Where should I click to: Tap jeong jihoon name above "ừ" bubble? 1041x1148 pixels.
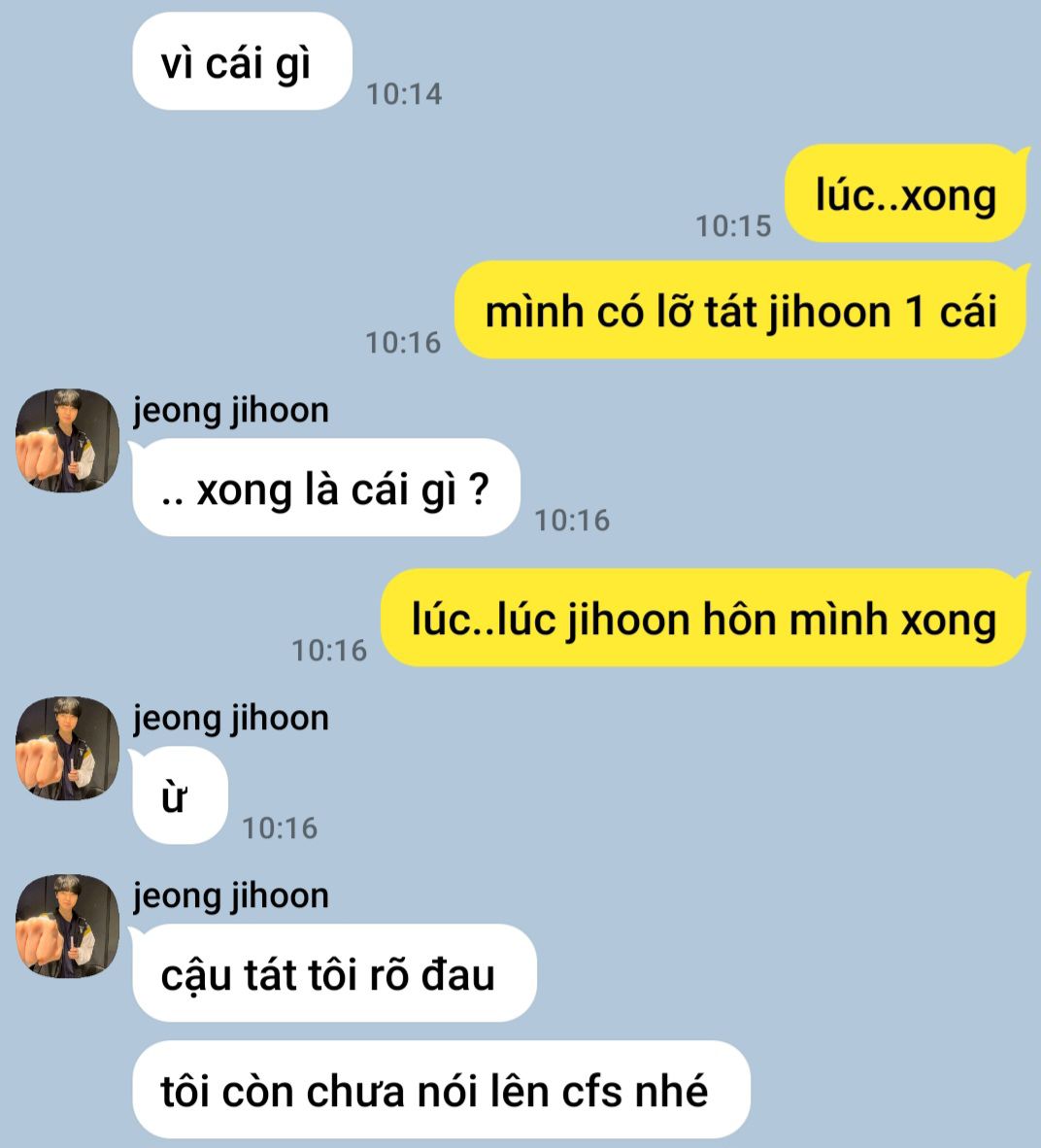pos(230,719)
